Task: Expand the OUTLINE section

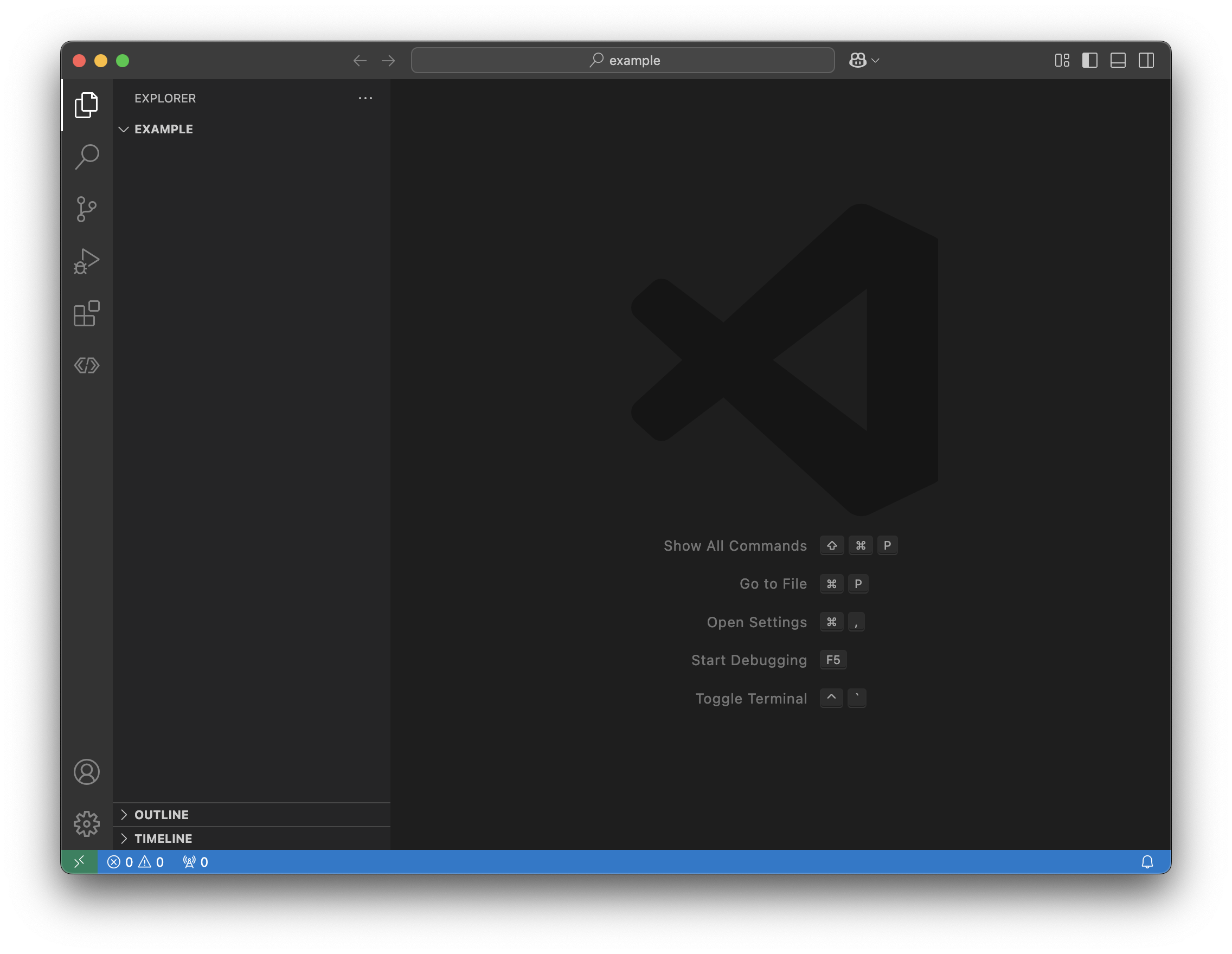Action: 251,815
